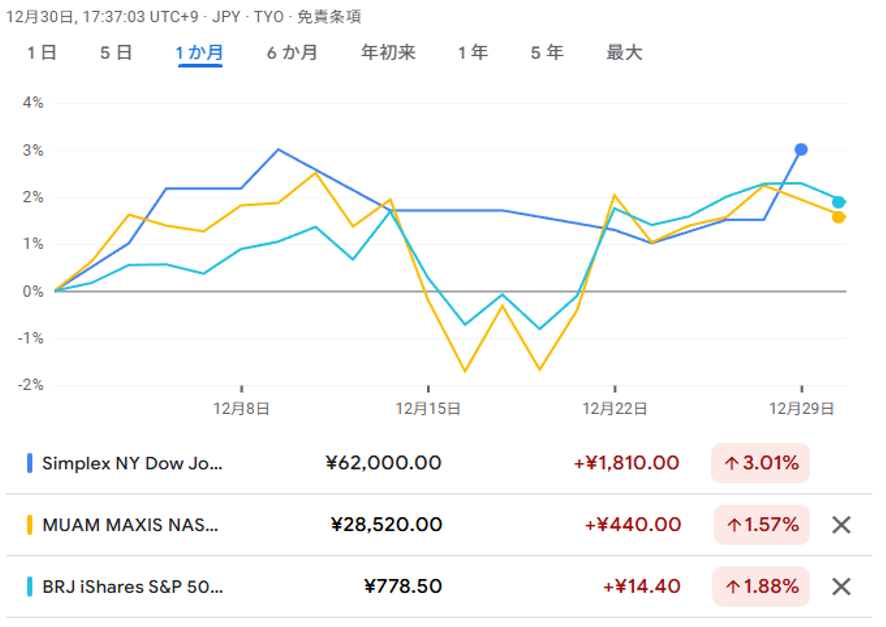Select the 1日 time range tab
Viewport: 886px width, 627px height.
click(42, 53)
